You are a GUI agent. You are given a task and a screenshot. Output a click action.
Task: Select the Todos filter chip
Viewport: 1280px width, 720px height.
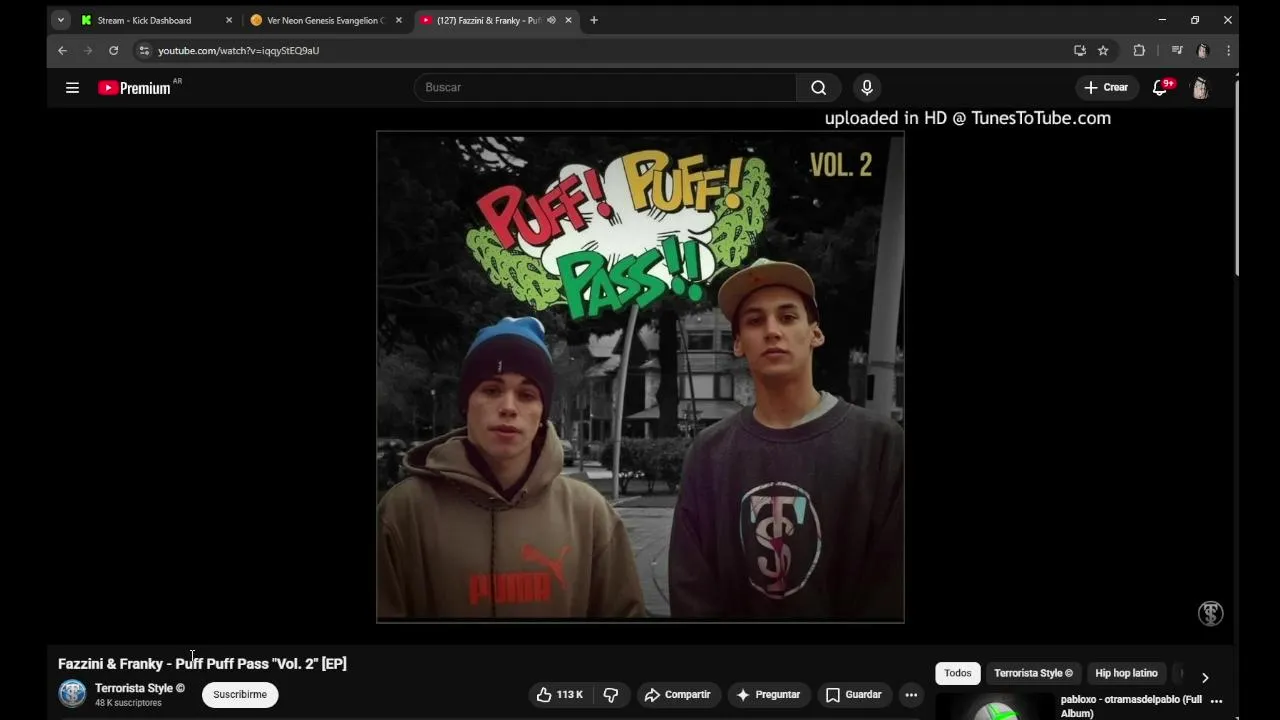point(958,673)
